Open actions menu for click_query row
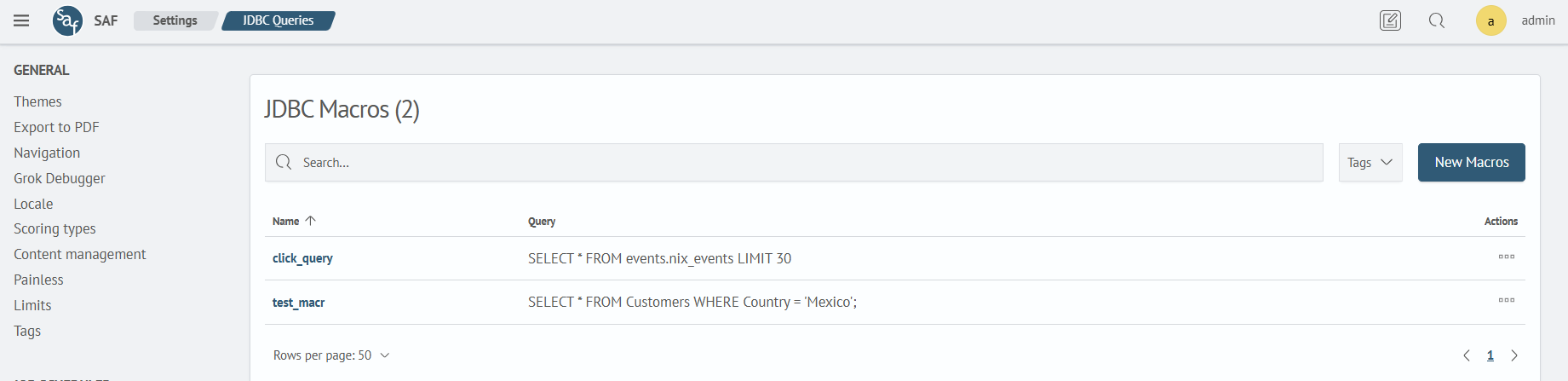This screenshot has height=381, width=1568. point(1507,257)
